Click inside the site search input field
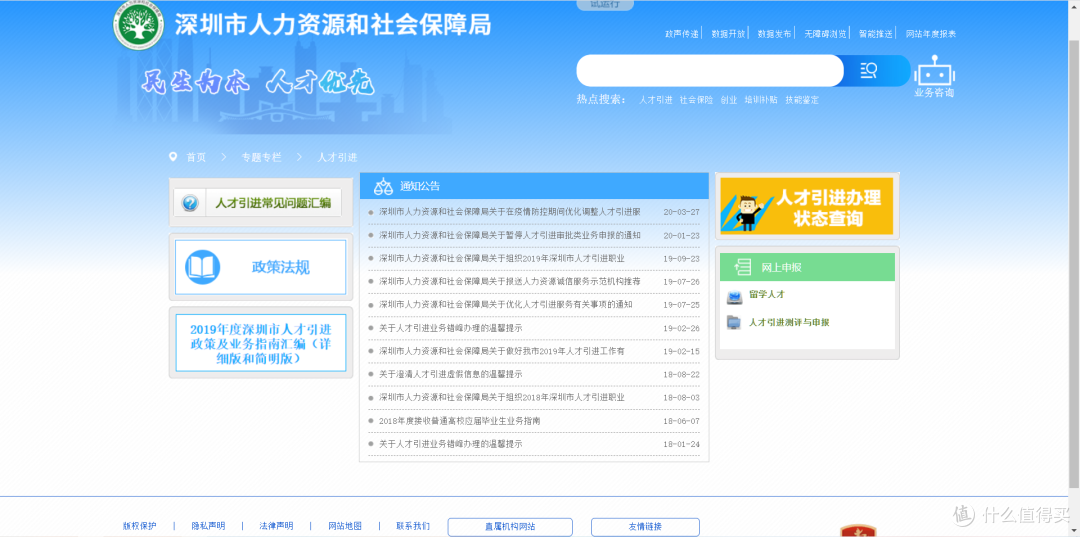 (710, 70)
